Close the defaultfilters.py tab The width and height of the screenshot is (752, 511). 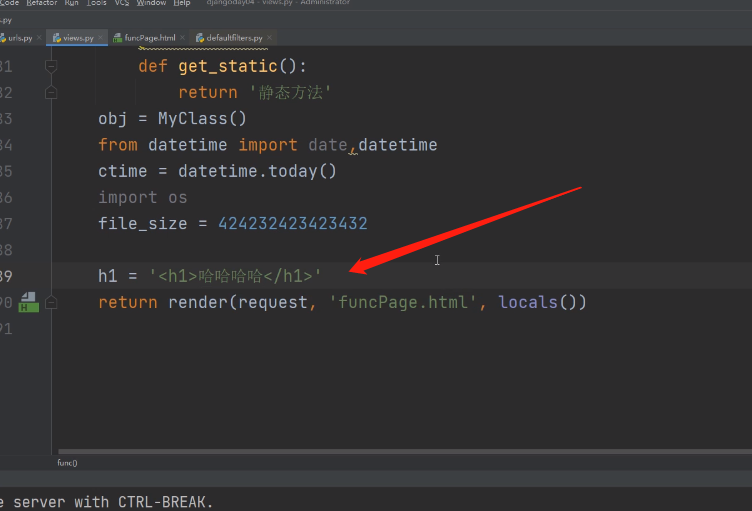coord(270,38)
